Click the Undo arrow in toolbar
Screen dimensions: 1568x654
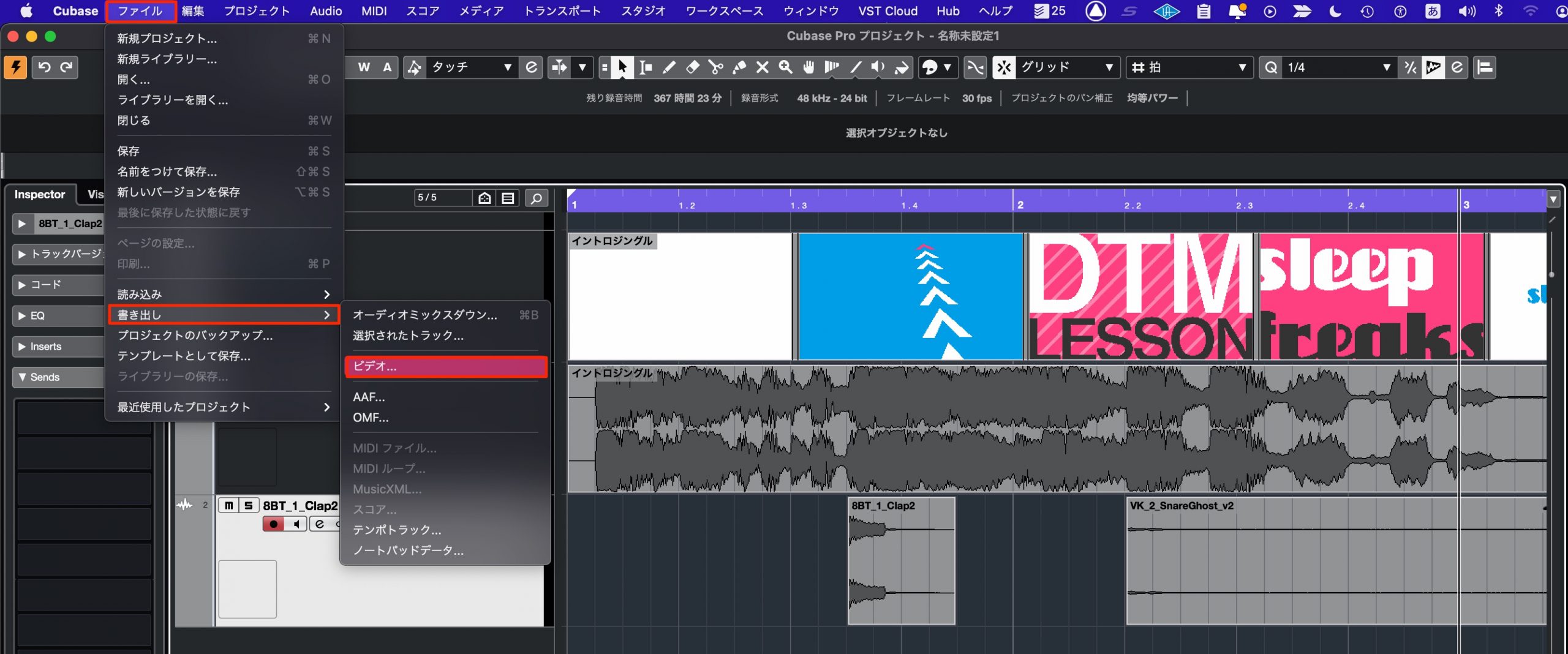[x=45, y=67]
